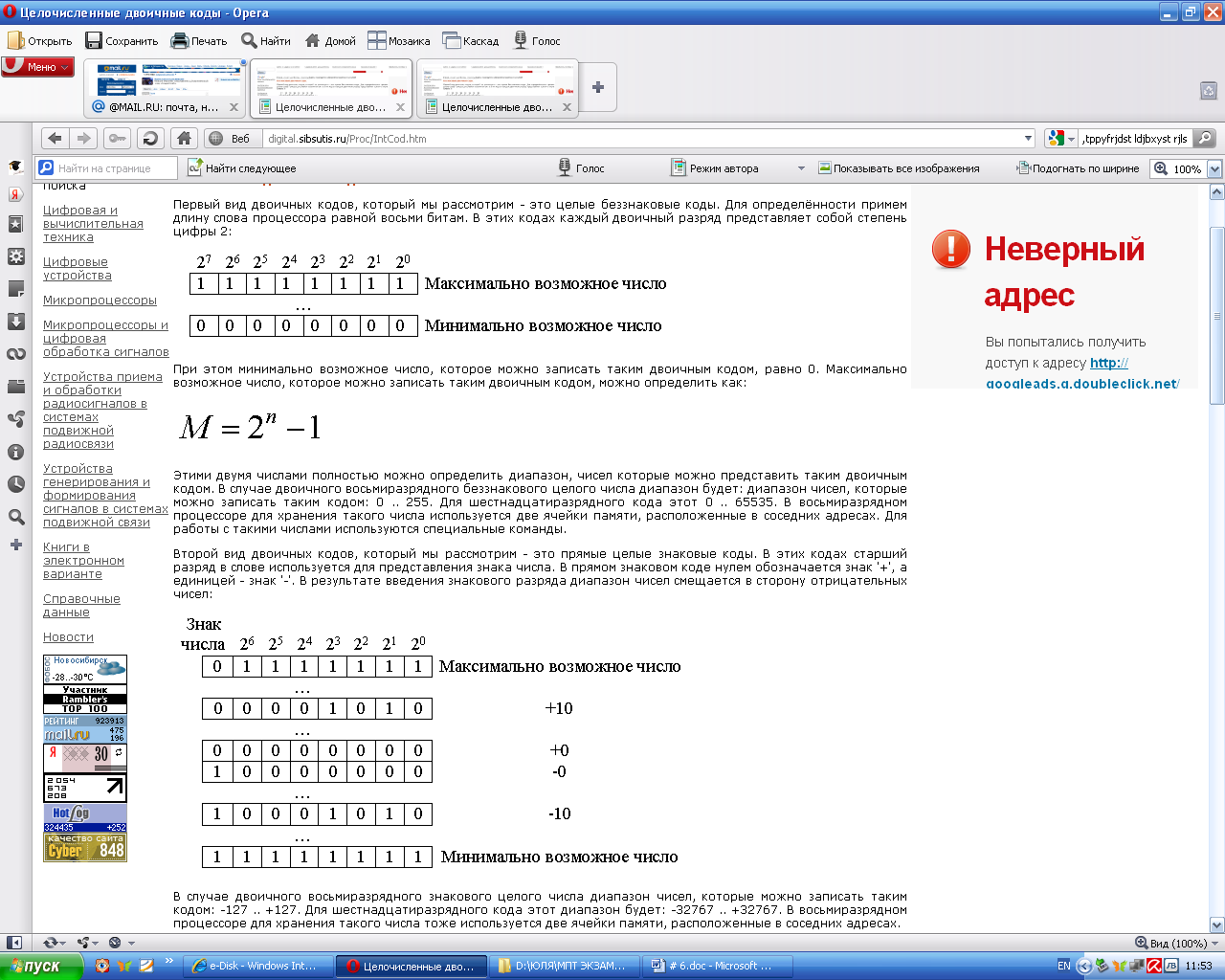This screenshot has height=980, width=1225.
Task: Reload the page with the refresh button
Action: click(150, 138)
